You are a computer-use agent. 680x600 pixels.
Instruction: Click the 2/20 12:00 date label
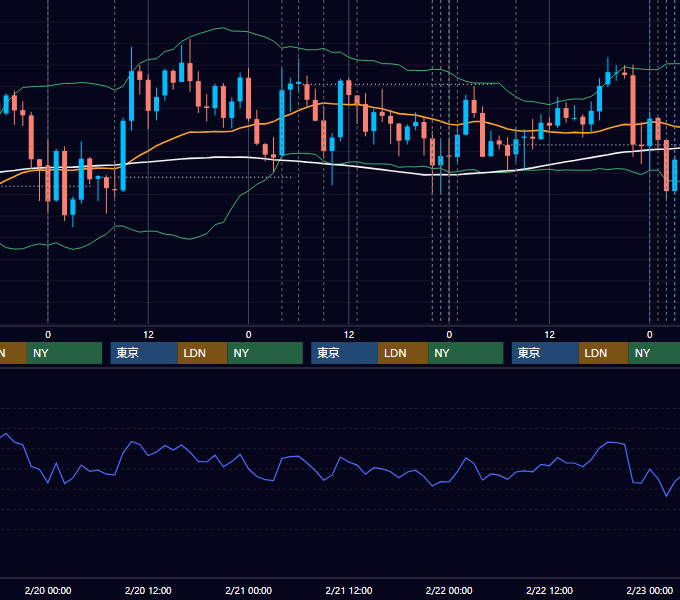[148, 590]
